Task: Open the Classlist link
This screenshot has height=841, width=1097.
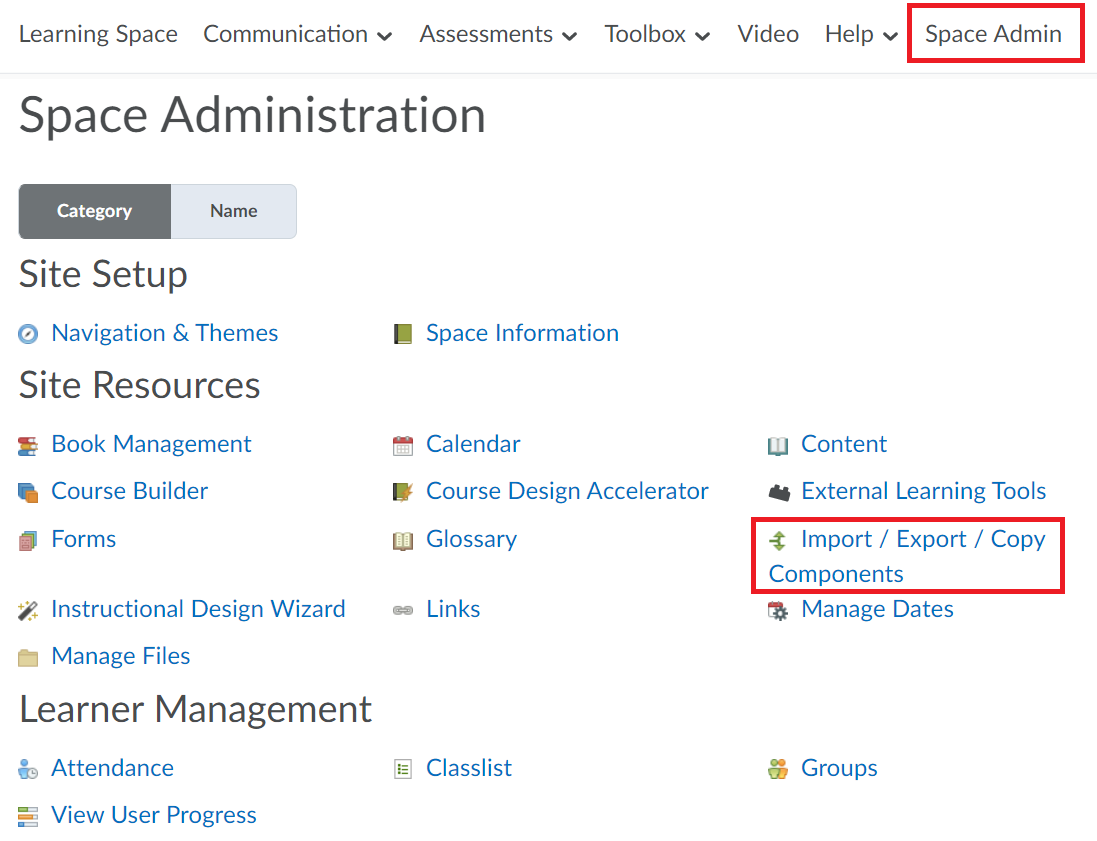Action: 469,768
